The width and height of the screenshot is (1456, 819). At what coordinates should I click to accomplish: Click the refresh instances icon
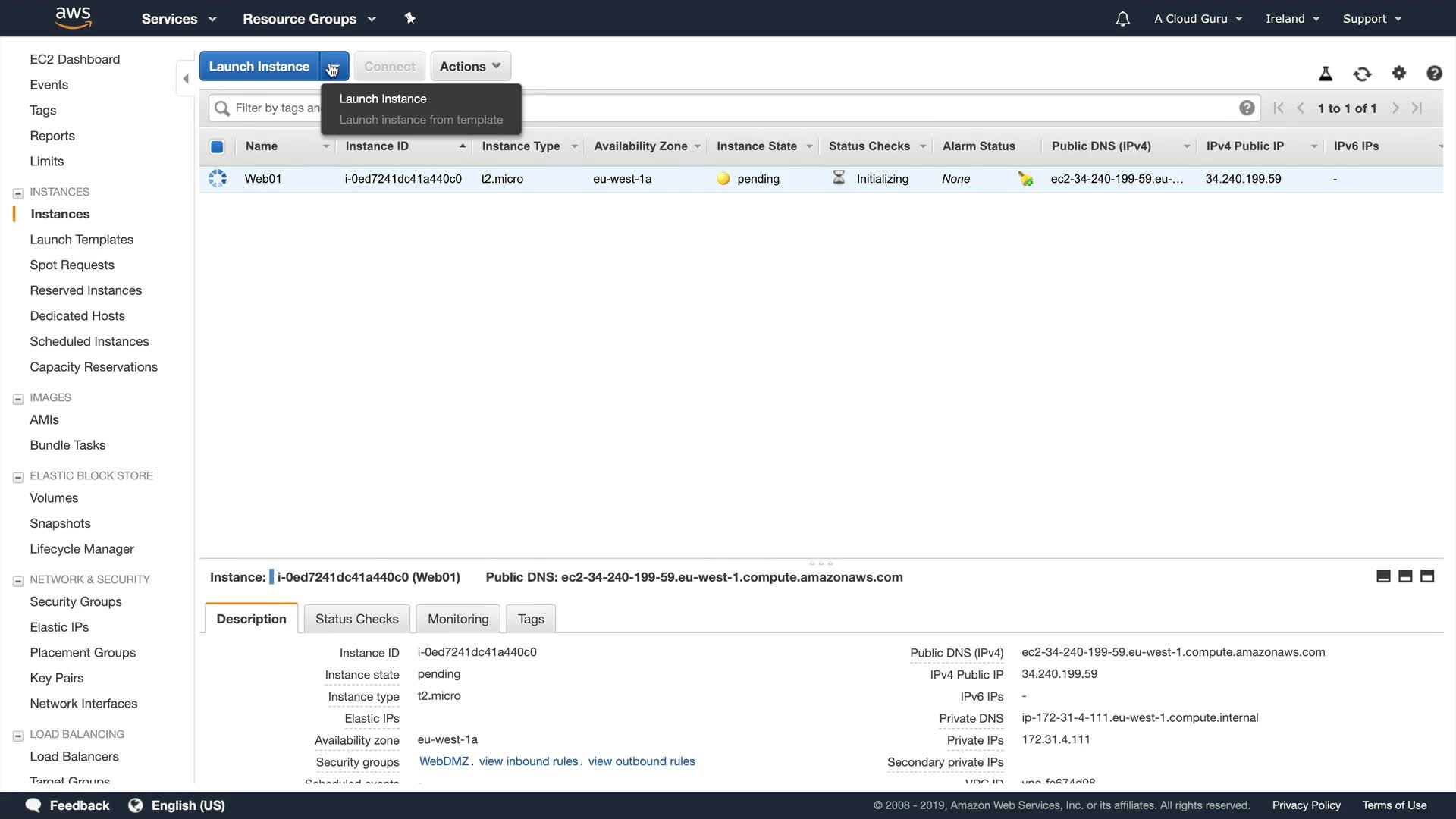1362,74
